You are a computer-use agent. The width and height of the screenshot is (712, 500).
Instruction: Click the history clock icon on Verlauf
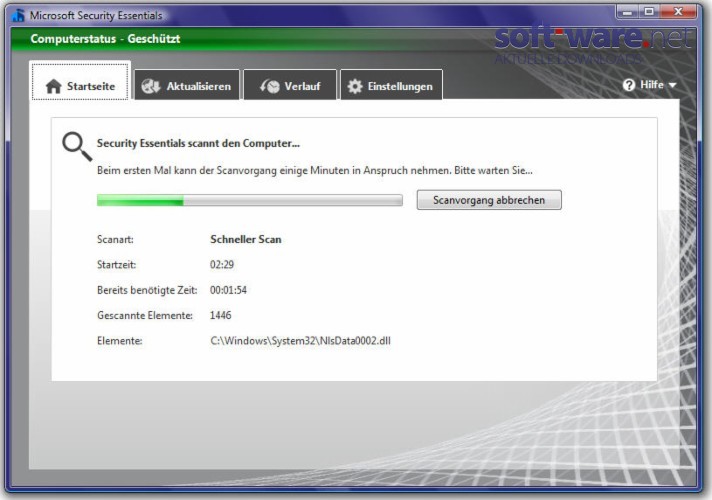pyautogui.click(x=270, y=86)
